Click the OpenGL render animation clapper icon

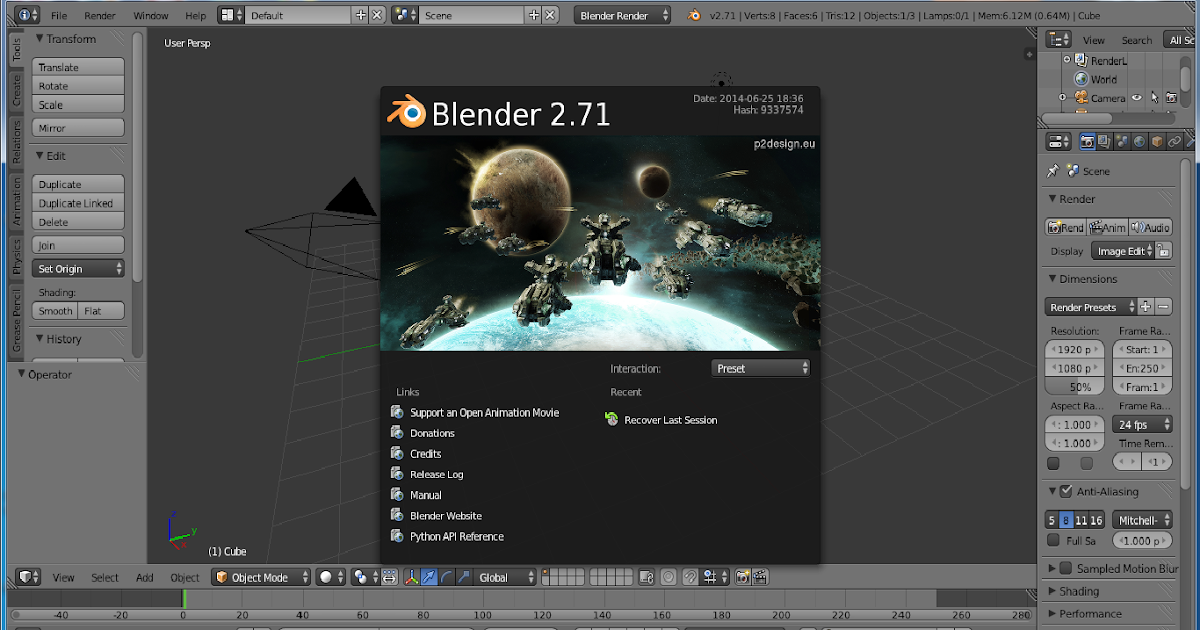[x=760, y=577]
